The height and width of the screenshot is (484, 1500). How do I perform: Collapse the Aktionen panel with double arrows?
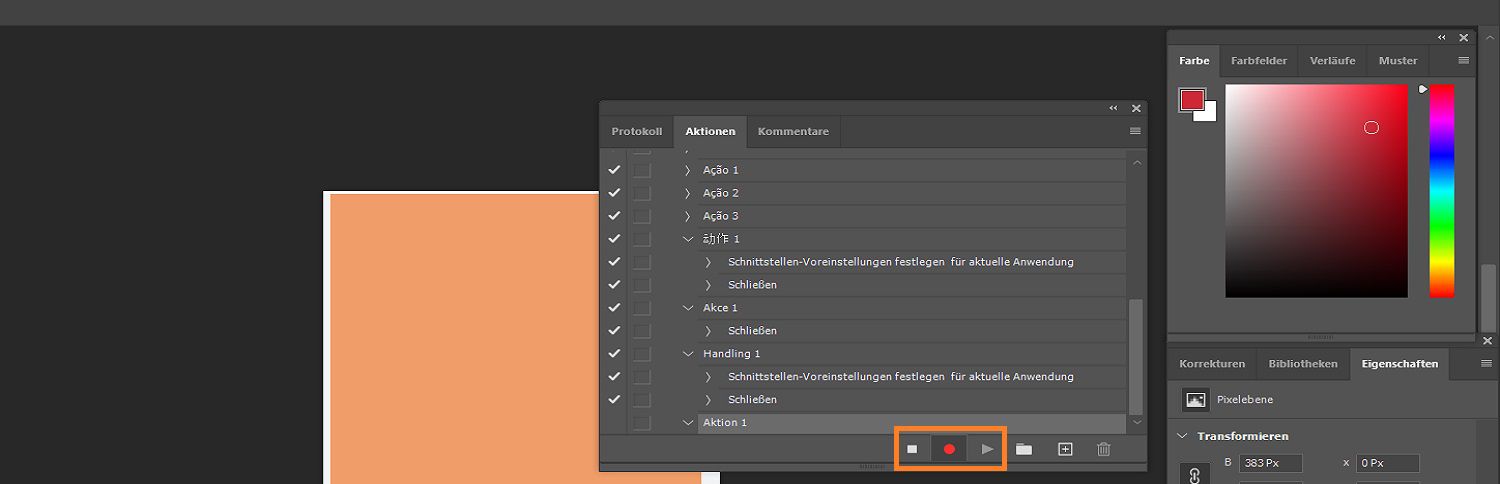coord(1114,108)
